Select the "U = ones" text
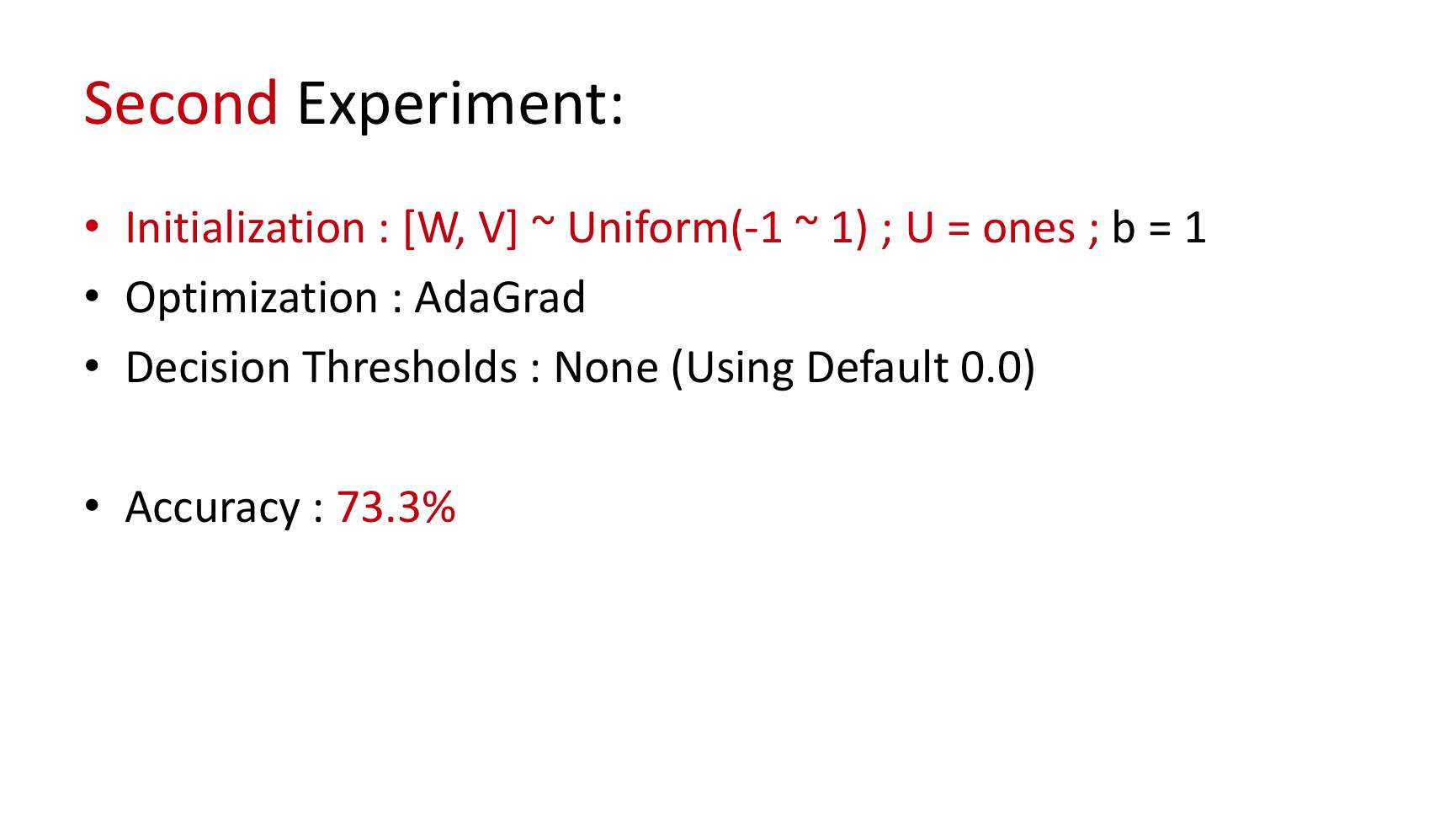 pyautogui.click(x=991, y=228)
